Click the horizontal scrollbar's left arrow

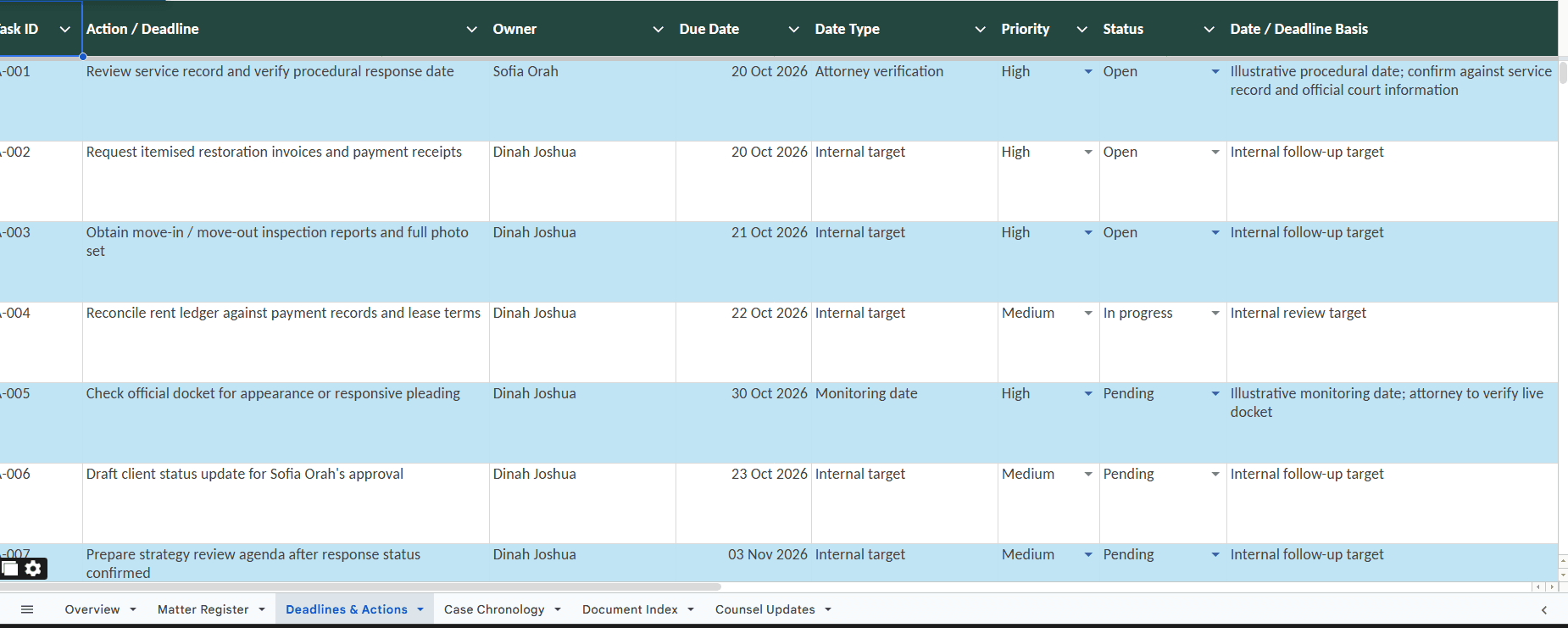coord(1538,586)
